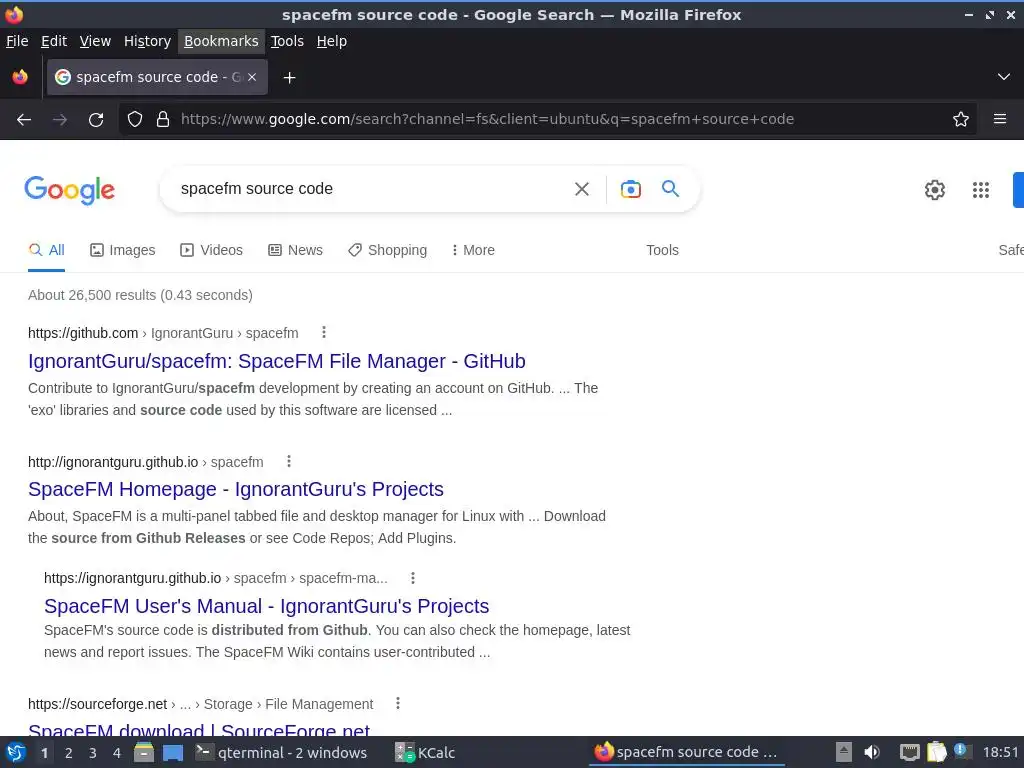Click the show desktop taskbar icon

tap(172, 753)
